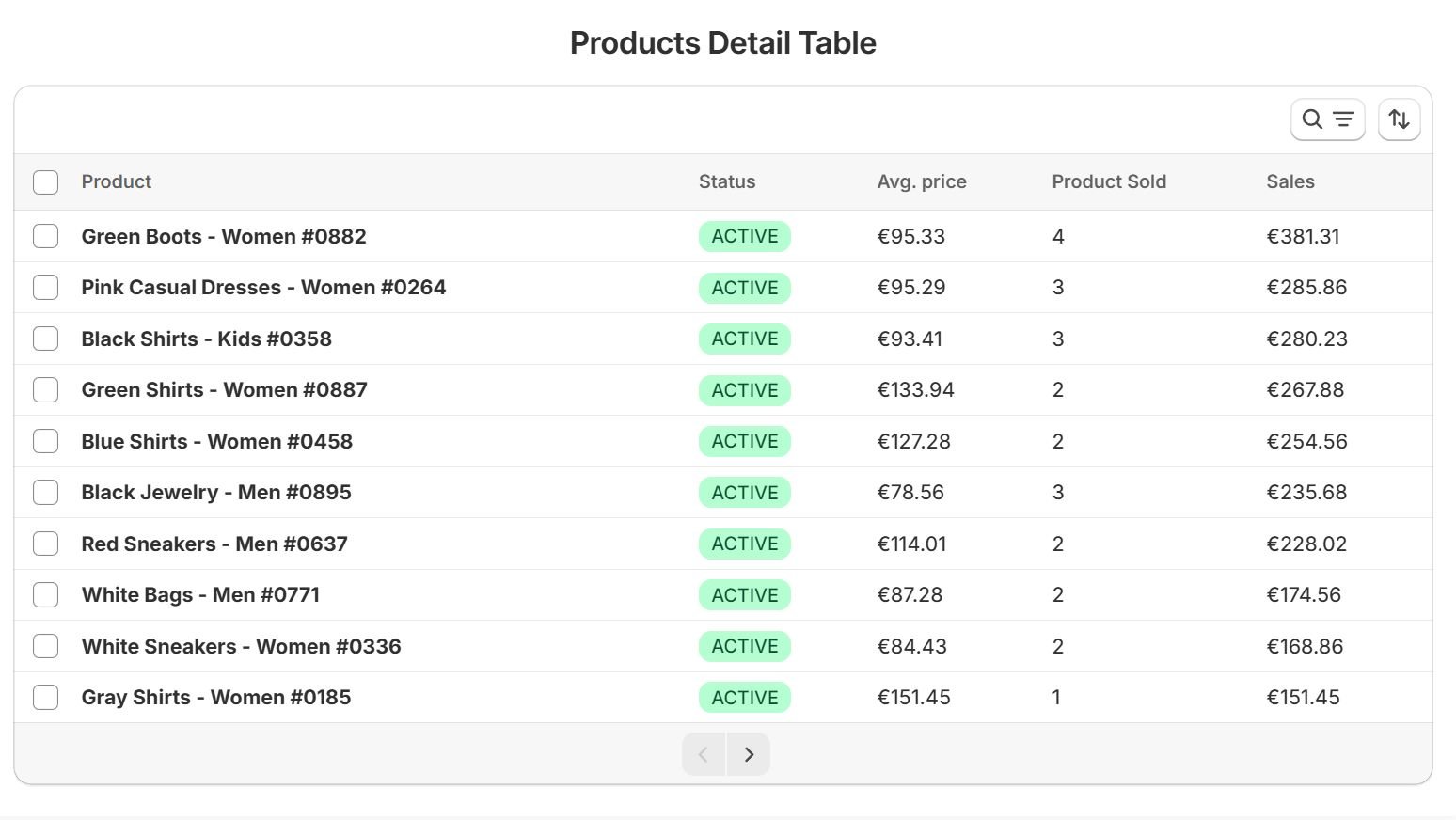Check the White Bags - Men #0771 row

pos(45,594)
